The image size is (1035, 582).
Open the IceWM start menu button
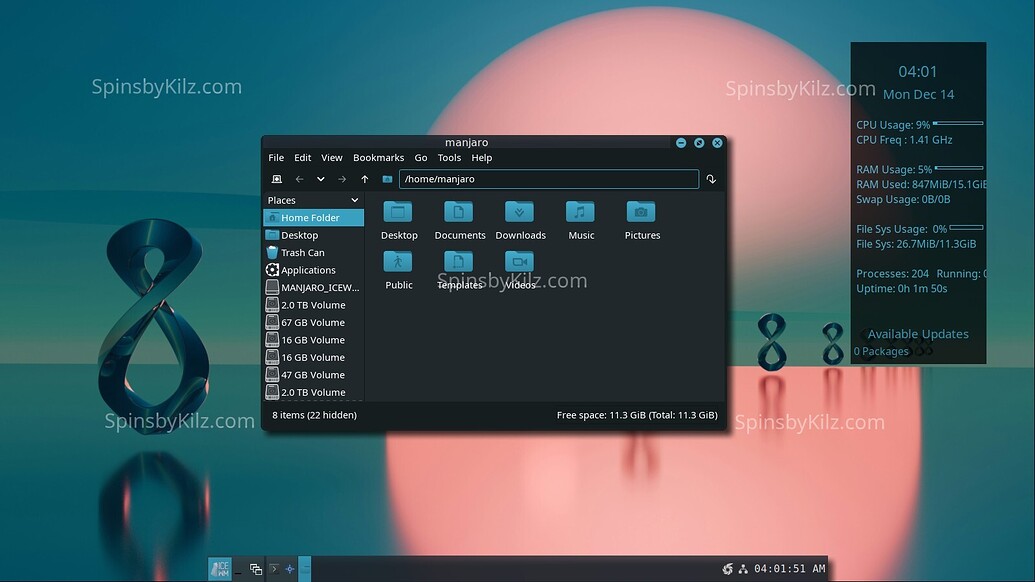220,568
